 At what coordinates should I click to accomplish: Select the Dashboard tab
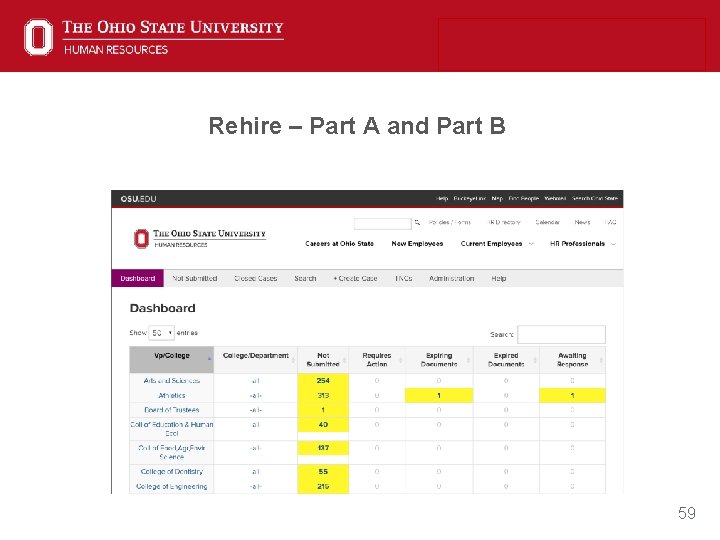(x=137, y=278)
